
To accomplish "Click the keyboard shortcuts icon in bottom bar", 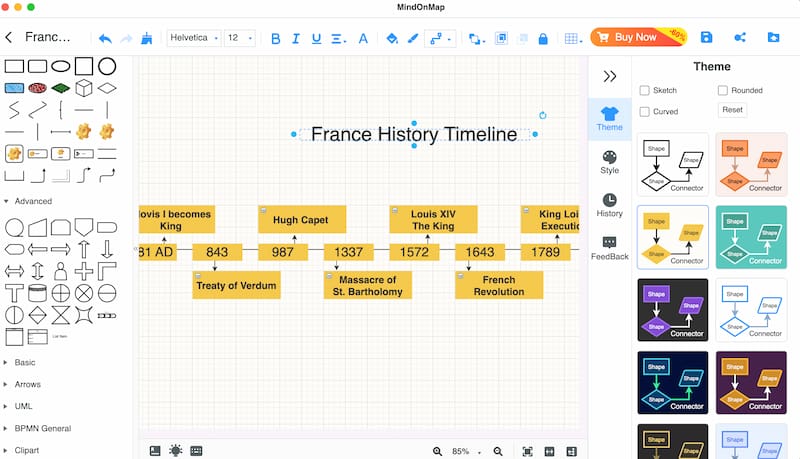I will pyautogui.click(x=196, y=451).
